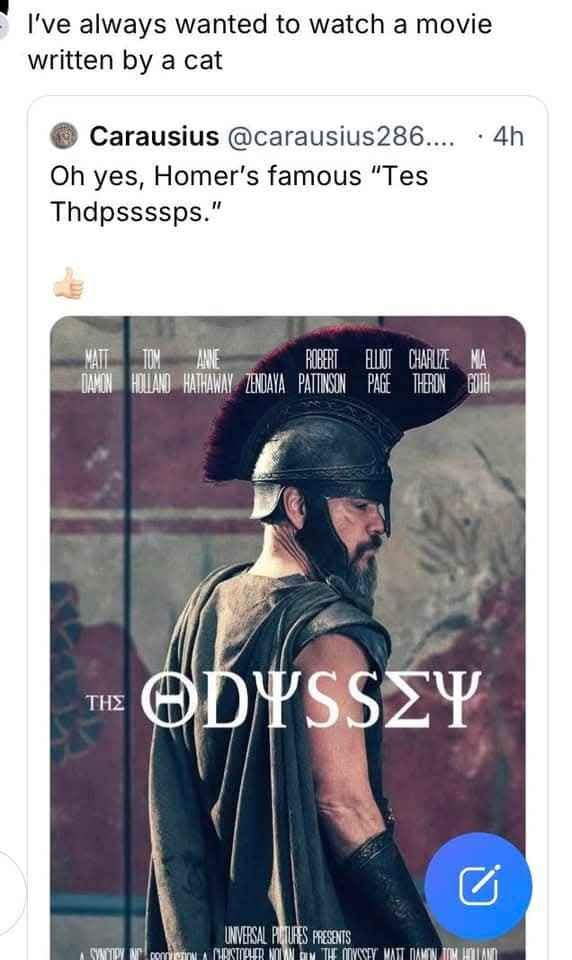
Task: Open the @carausius286 handle
Action: click(341, 136)
